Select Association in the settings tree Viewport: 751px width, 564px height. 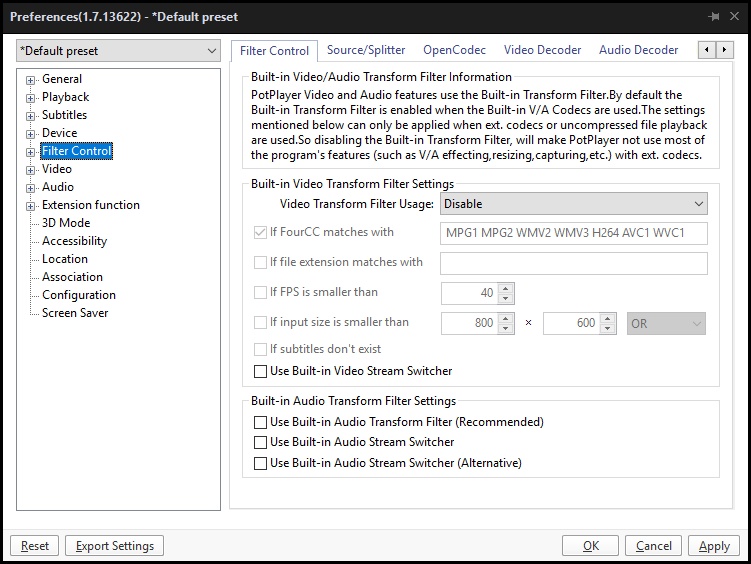pos(72,277)
